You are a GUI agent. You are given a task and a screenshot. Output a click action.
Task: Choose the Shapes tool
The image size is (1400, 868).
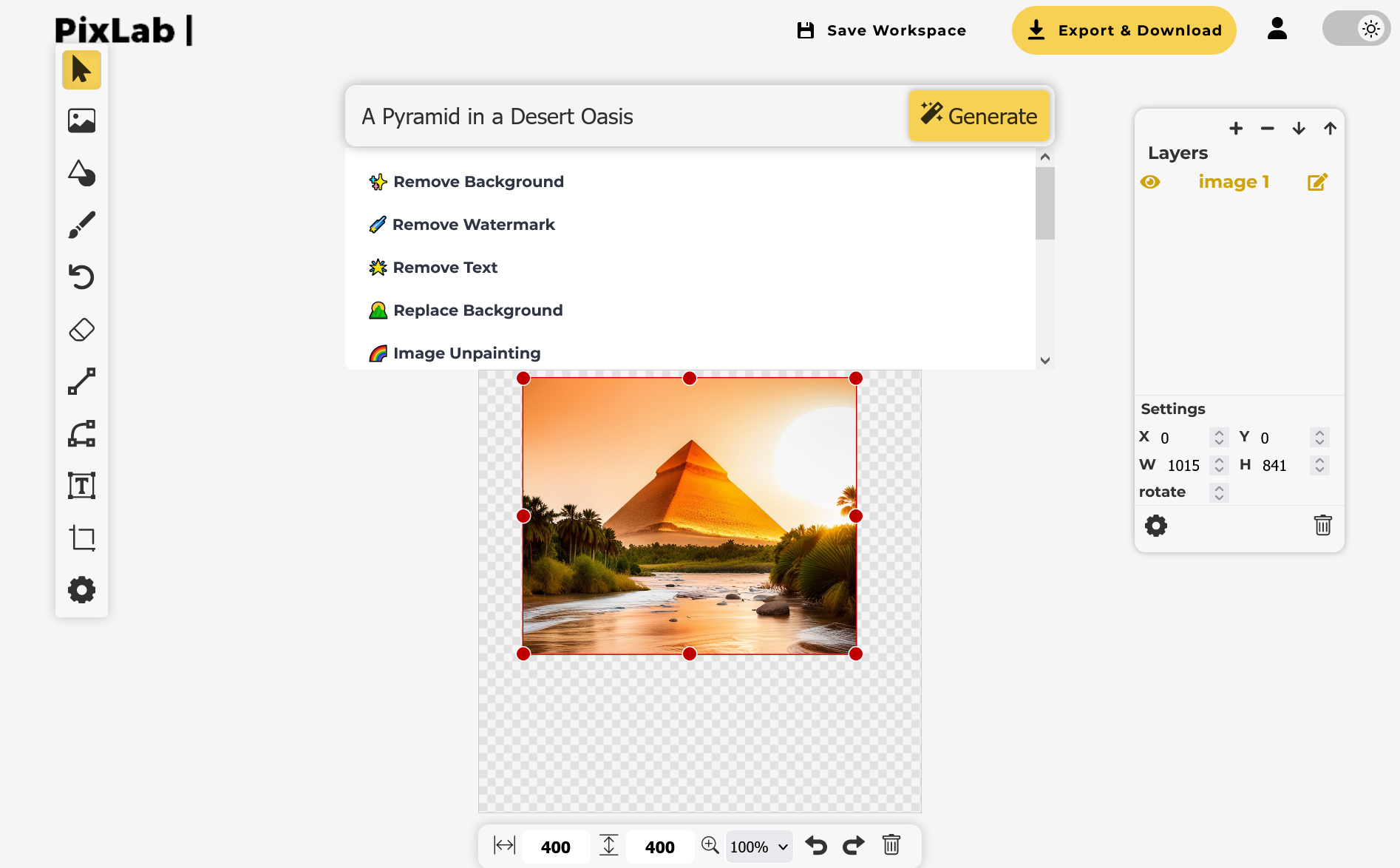[81, 173]
